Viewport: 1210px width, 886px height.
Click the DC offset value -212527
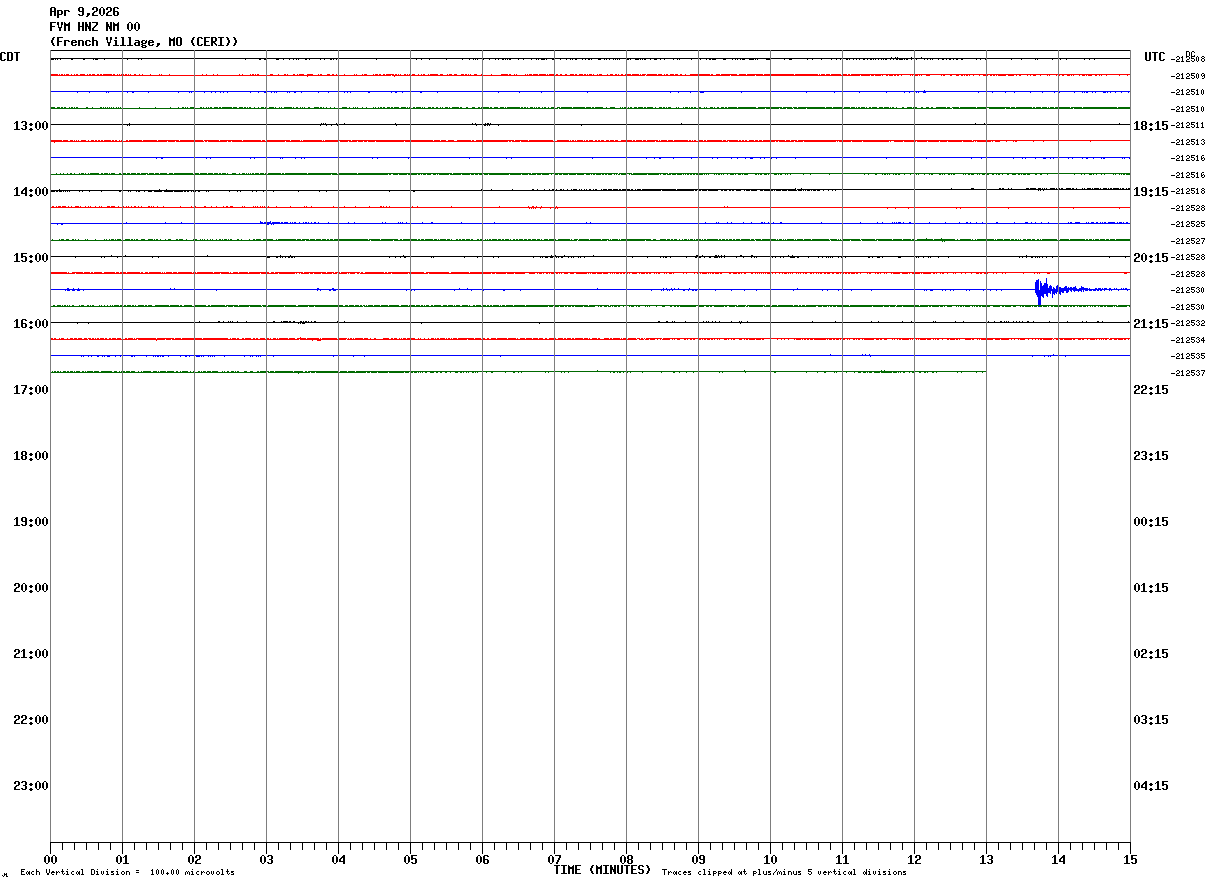pyautogui.click(x=1189, y=241)
